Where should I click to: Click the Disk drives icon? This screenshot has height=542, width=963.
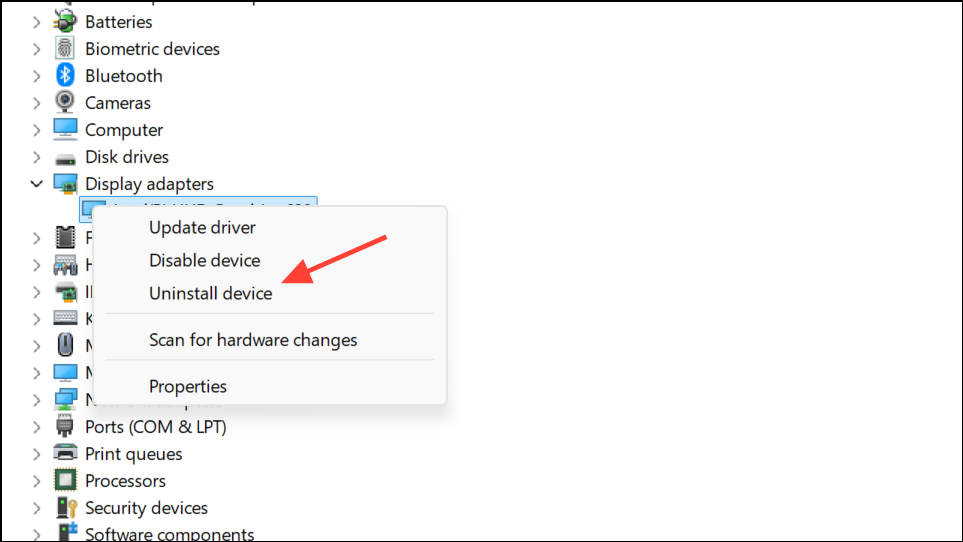pyautogui.click(x=65, y=159)
